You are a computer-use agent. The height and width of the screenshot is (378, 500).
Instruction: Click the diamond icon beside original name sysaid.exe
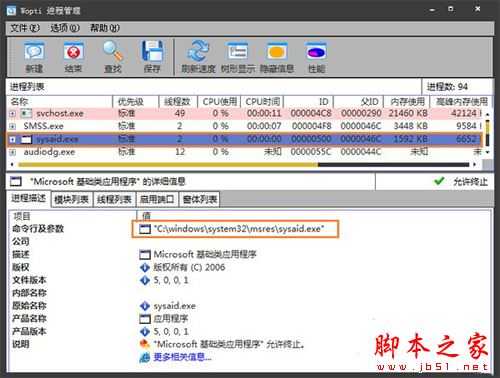(x=145, y=306)
